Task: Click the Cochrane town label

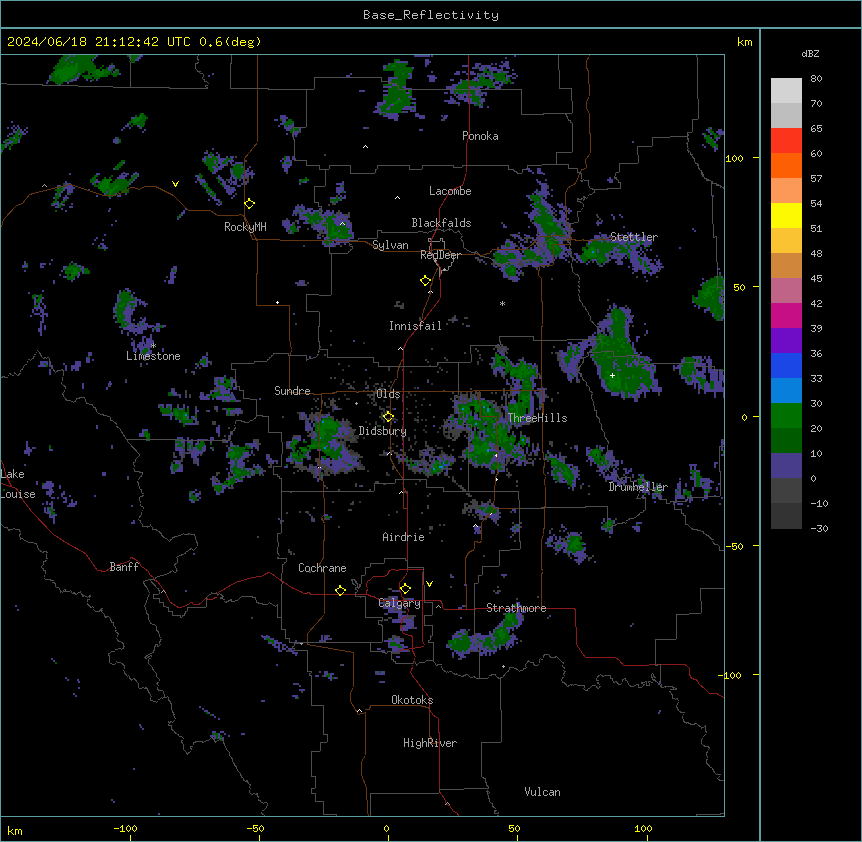Action: click(x=322, y=568)
